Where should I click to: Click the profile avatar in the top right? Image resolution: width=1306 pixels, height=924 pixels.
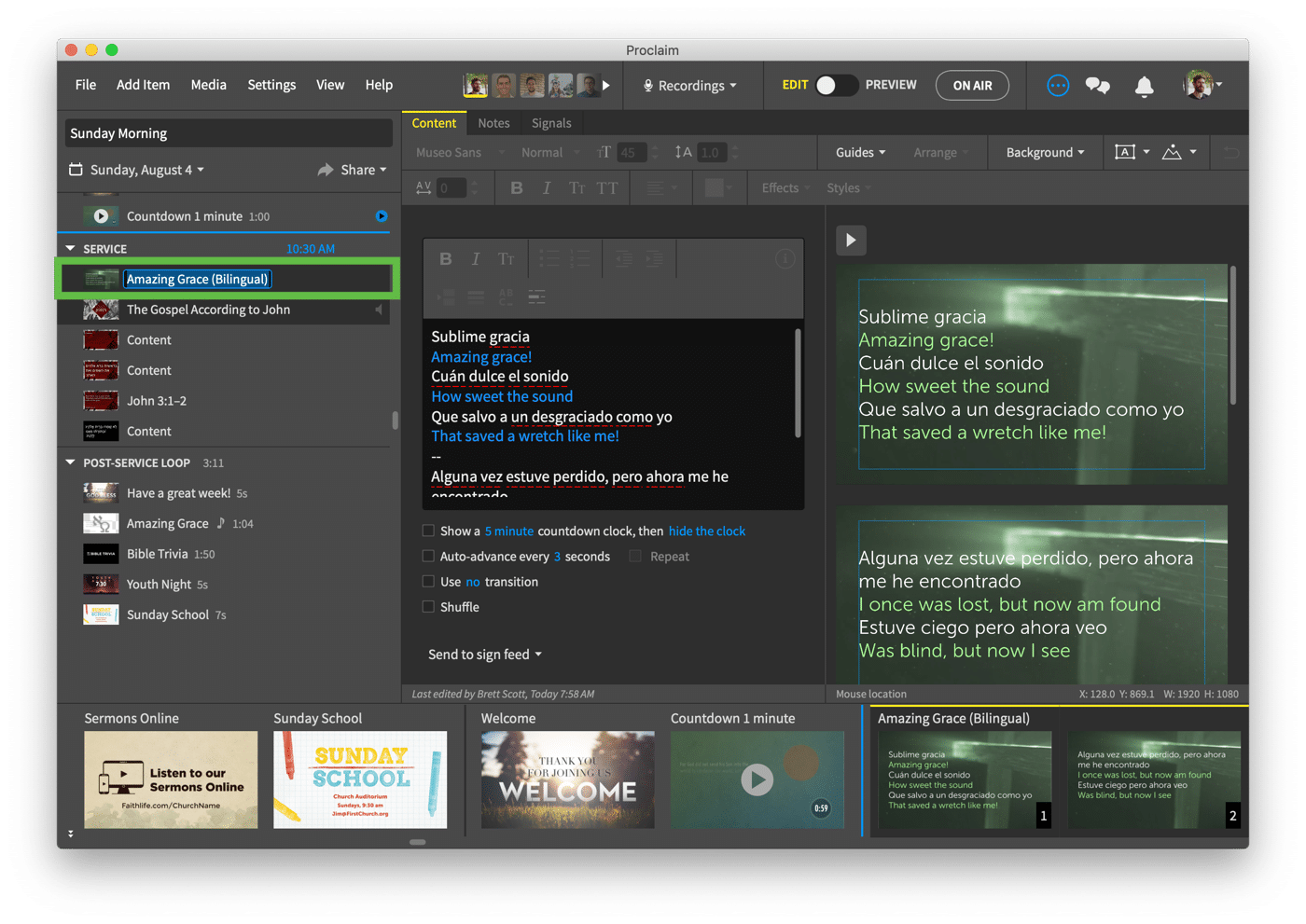1198,85
